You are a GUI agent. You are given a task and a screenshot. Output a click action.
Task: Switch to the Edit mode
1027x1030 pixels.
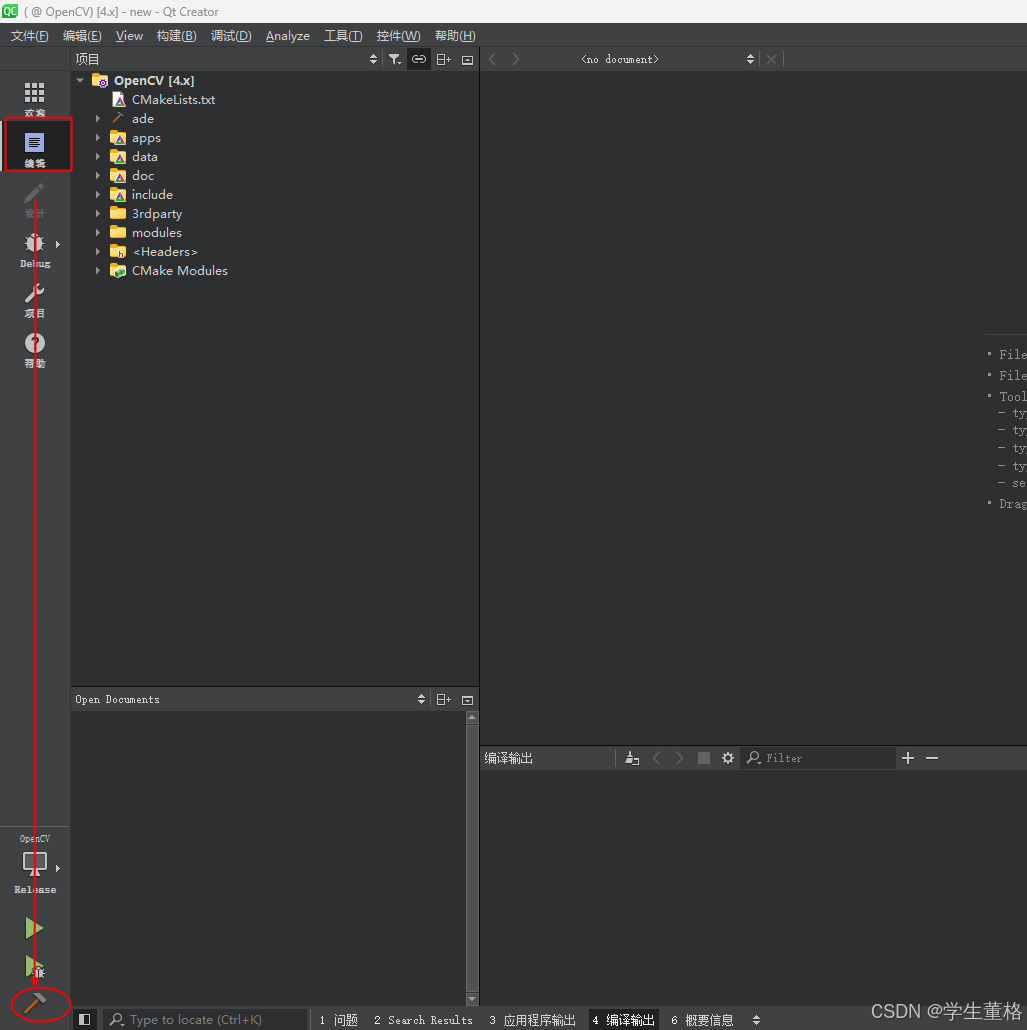click(x=35, y=149)
